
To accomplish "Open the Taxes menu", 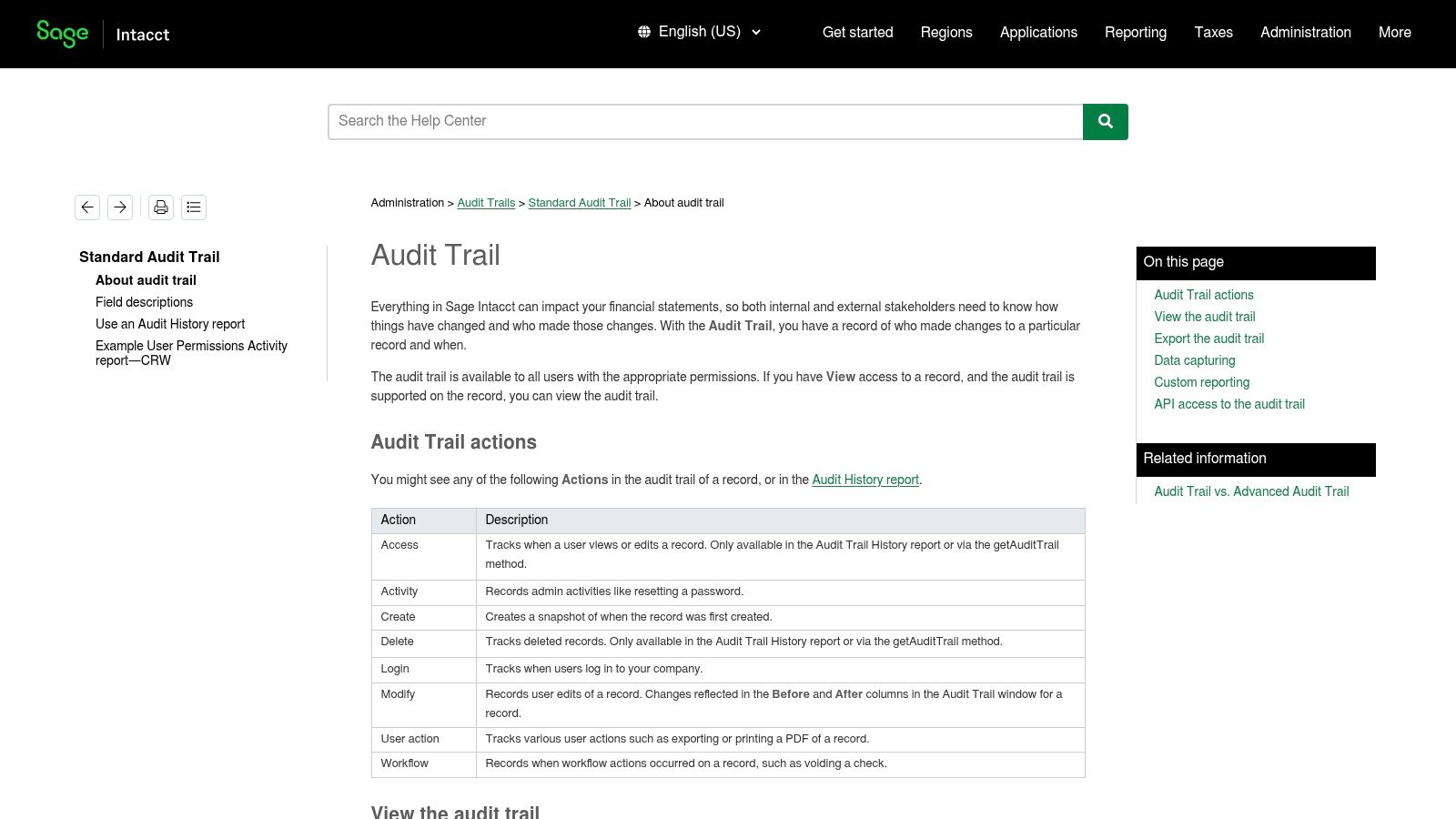I will (x=1213, y=33).
